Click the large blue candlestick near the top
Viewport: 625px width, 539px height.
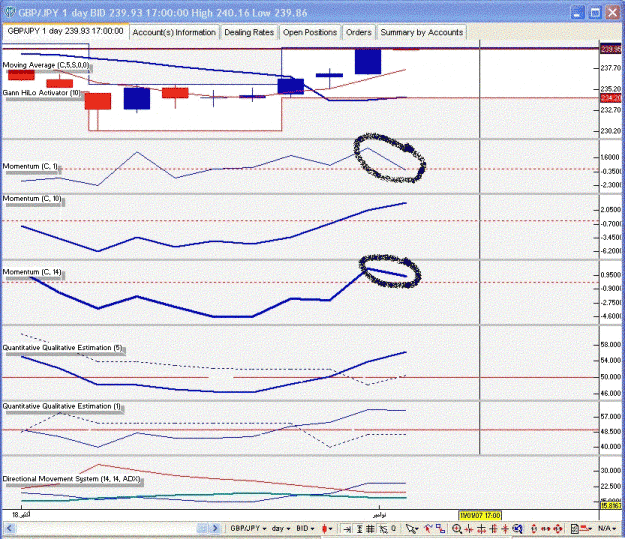[368, 61]
